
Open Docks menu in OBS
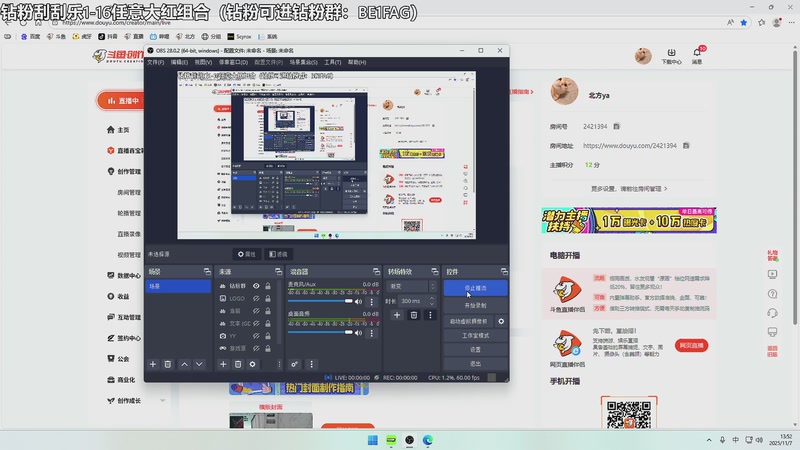point(233,62)
